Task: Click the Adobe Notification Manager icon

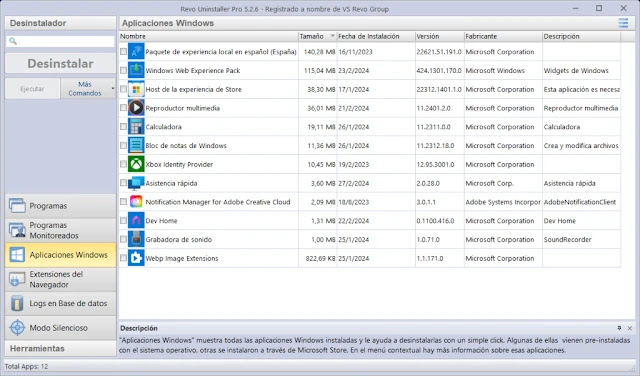Action: [136, 202]
